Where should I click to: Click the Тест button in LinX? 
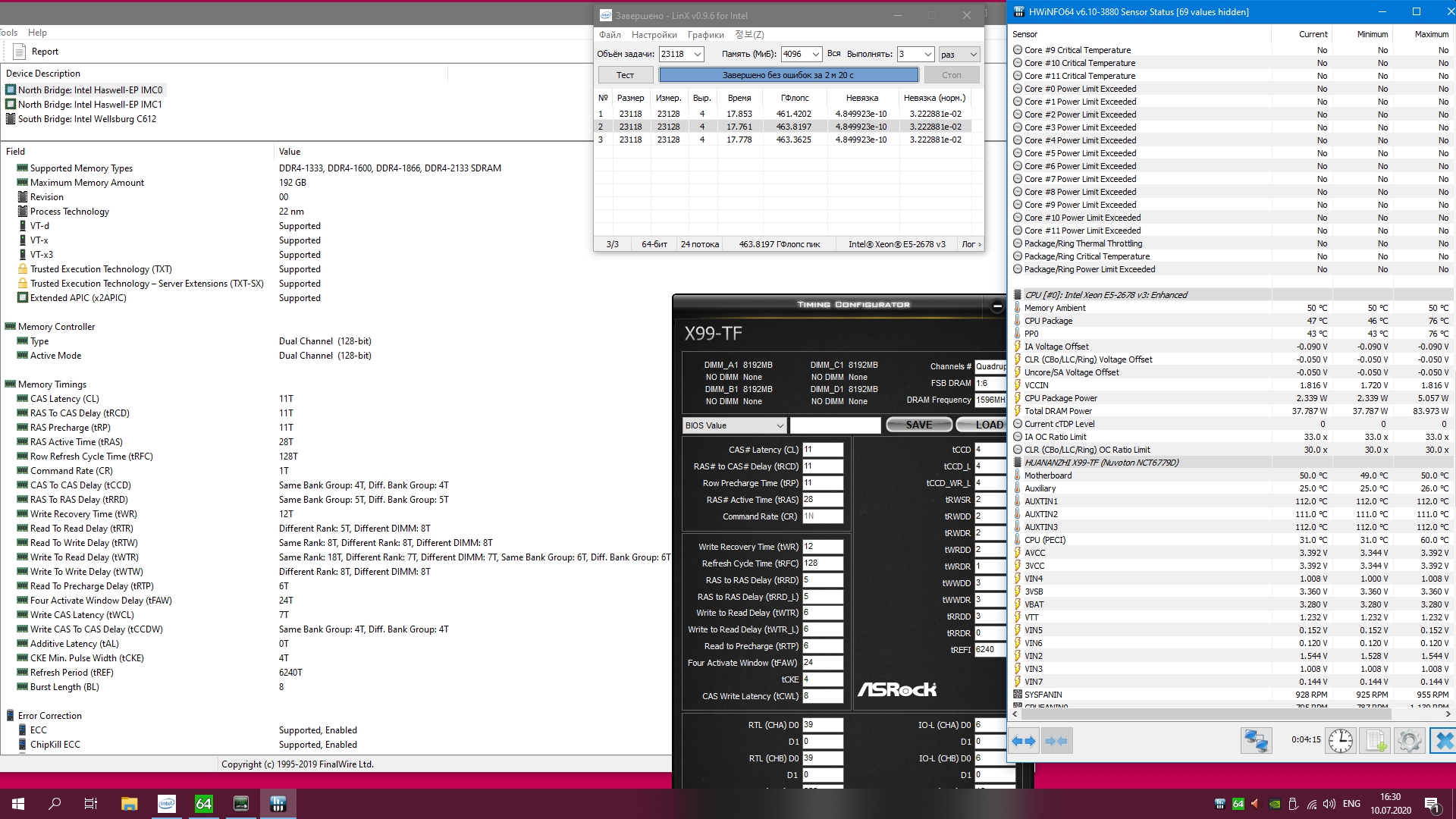coord(625,75)
